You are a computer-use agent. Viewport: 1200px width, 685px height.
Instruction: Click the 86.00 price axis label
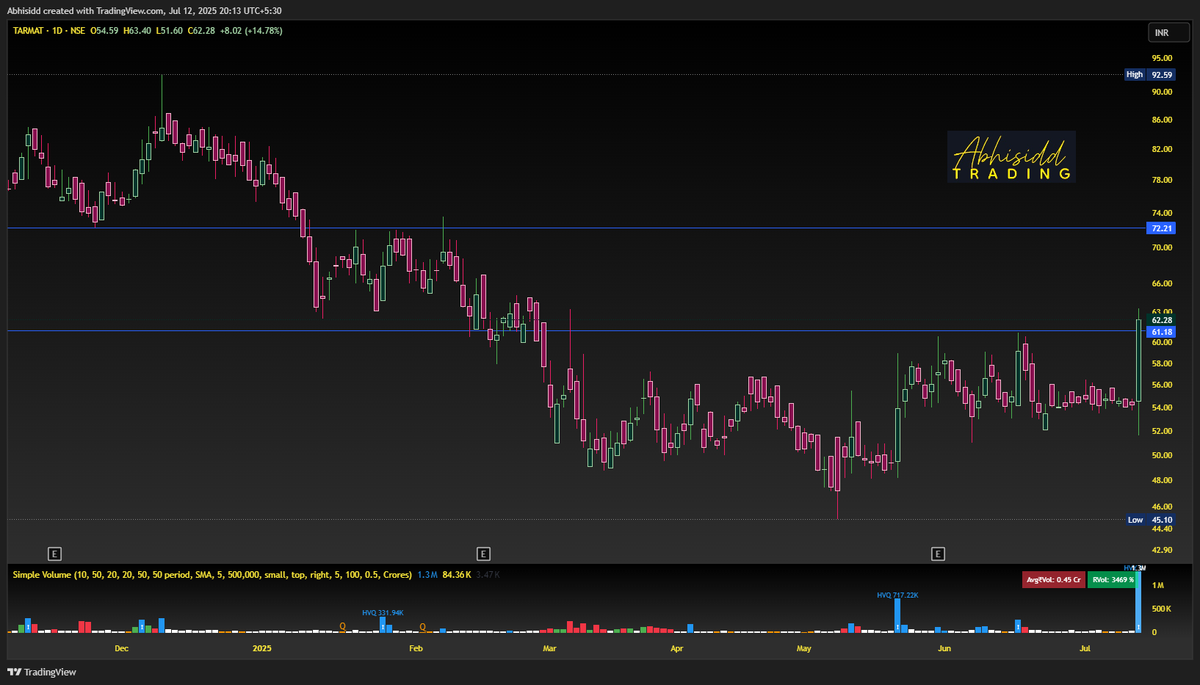pyautogui.click(x=1161, y=120)
